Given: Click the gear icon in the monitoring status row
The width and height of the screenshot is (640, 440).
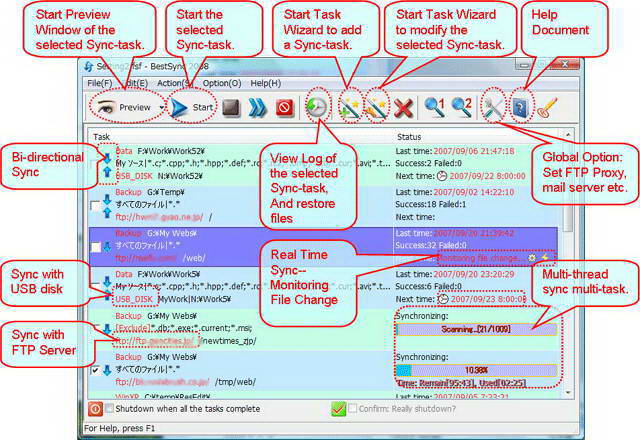Looking at the screenshot, I should tap(532, 258).
